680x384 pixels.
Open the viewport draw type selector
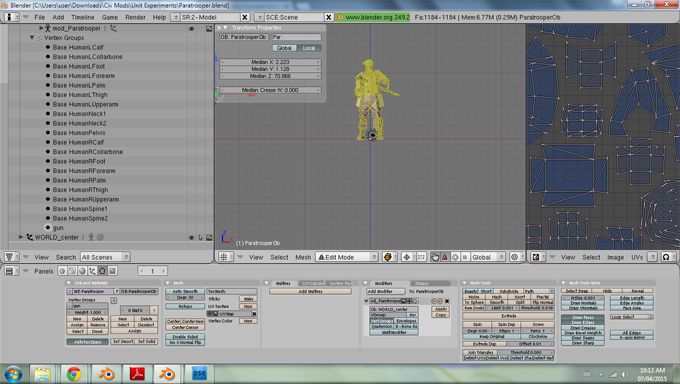pos(388,257)
